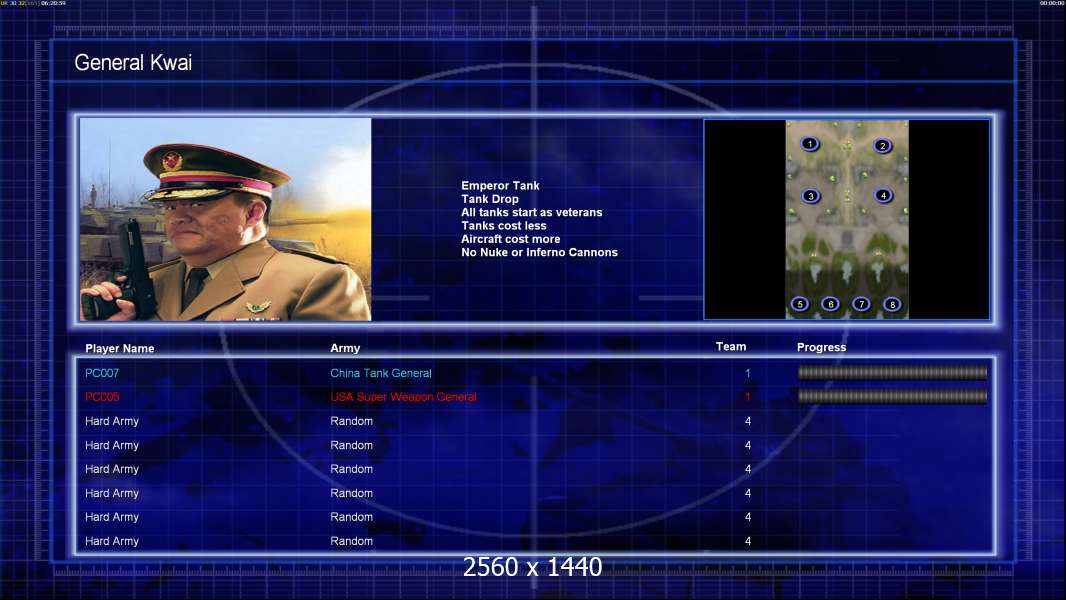Click start position 3 on the minimap
1066x600 pixels.
(810, 196)
